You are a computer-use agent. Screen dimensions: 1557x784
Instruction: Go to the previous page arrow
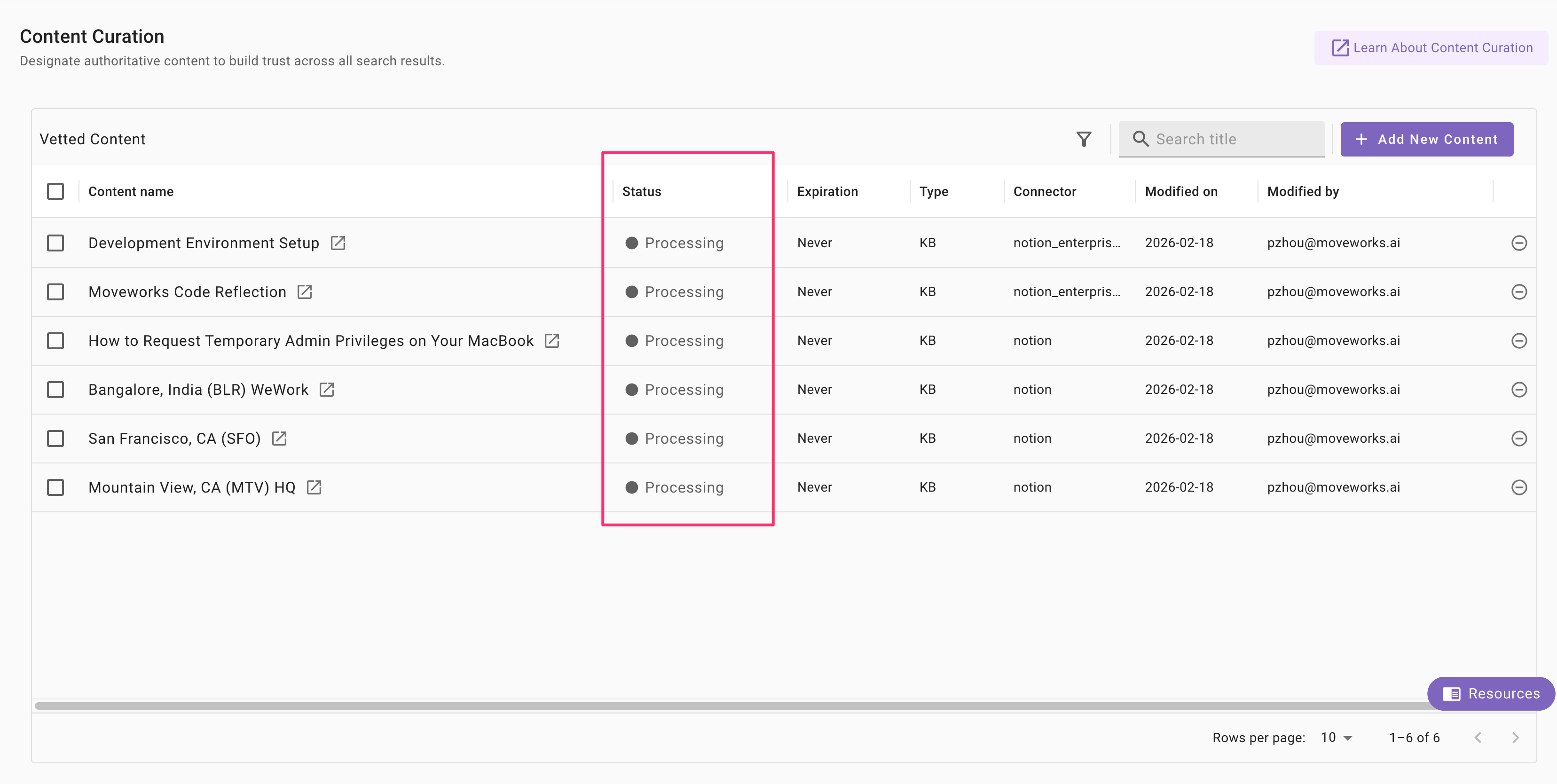(1478, 737)
